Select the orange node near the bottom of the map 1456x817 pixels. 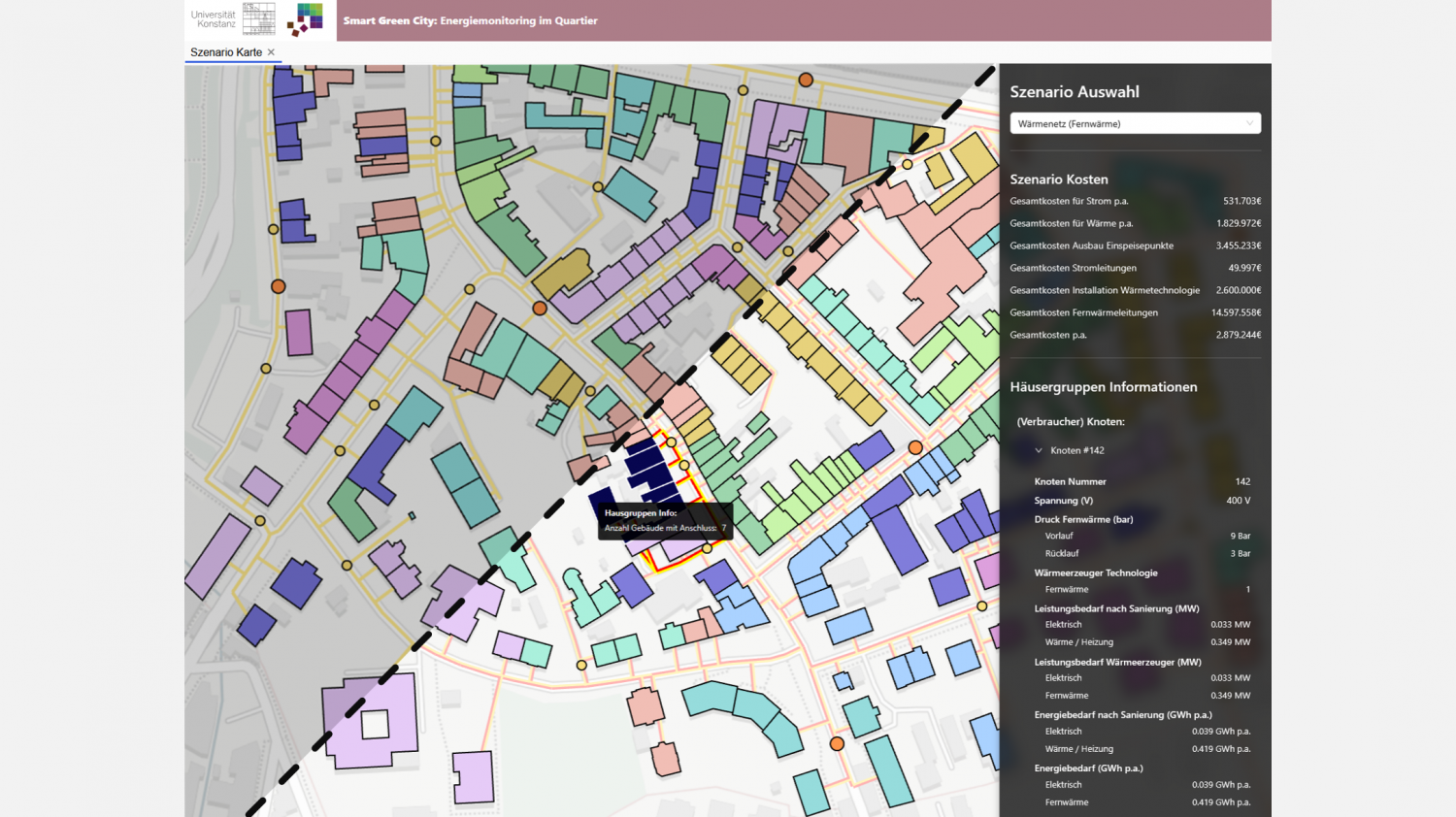point(837,743)
